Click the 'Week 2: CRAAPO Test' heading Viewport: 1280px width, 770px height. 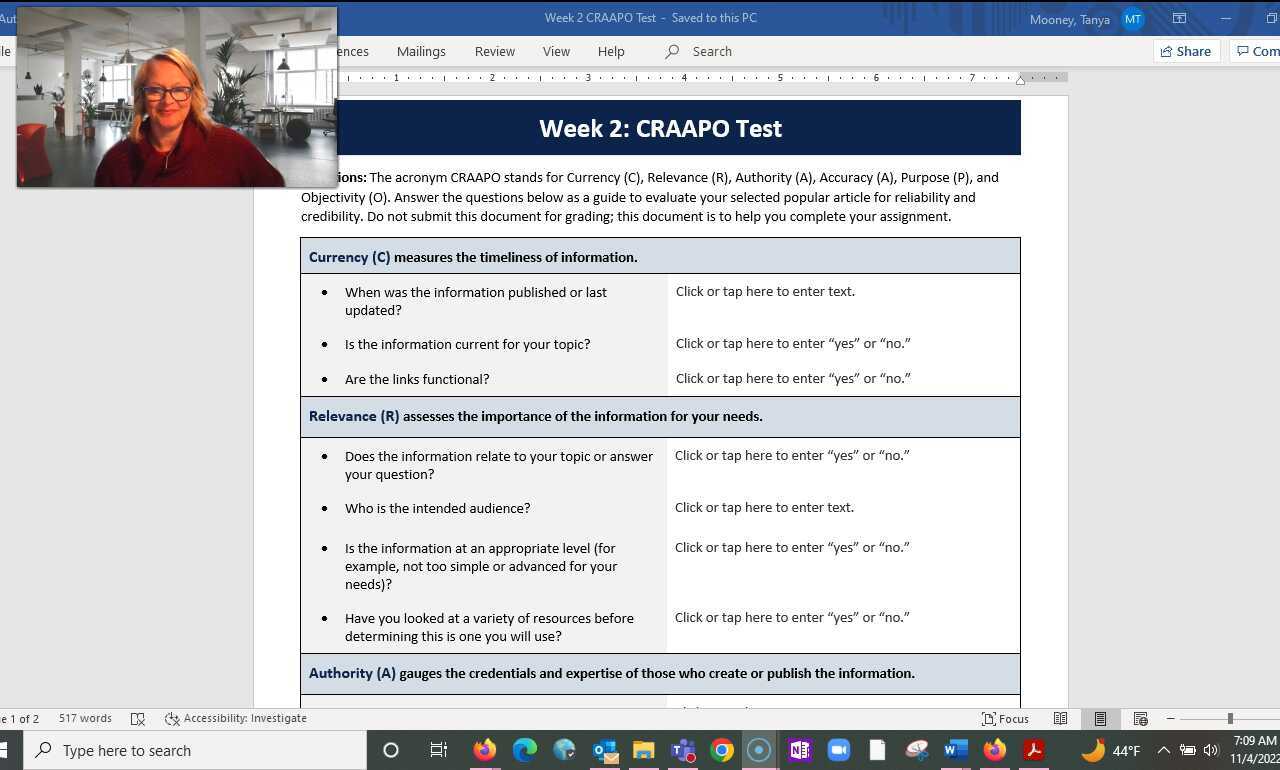click(x=660, y=128)
